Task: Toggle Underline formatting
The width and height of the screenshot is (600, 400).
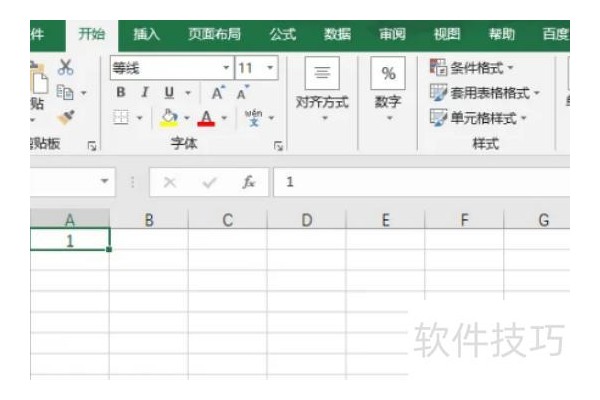Action: 169,92
